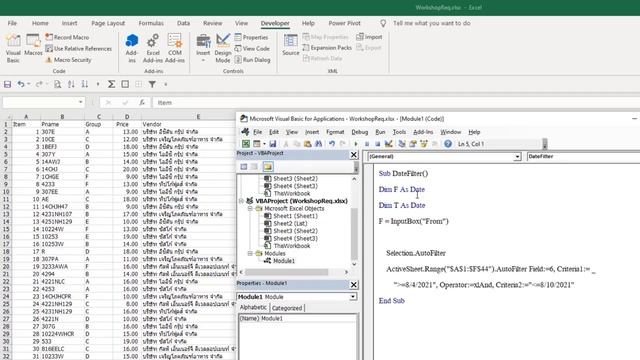Switch to Home ribbon tab
Viewport: 640px width, 360px height.
[x=40, y=23]
